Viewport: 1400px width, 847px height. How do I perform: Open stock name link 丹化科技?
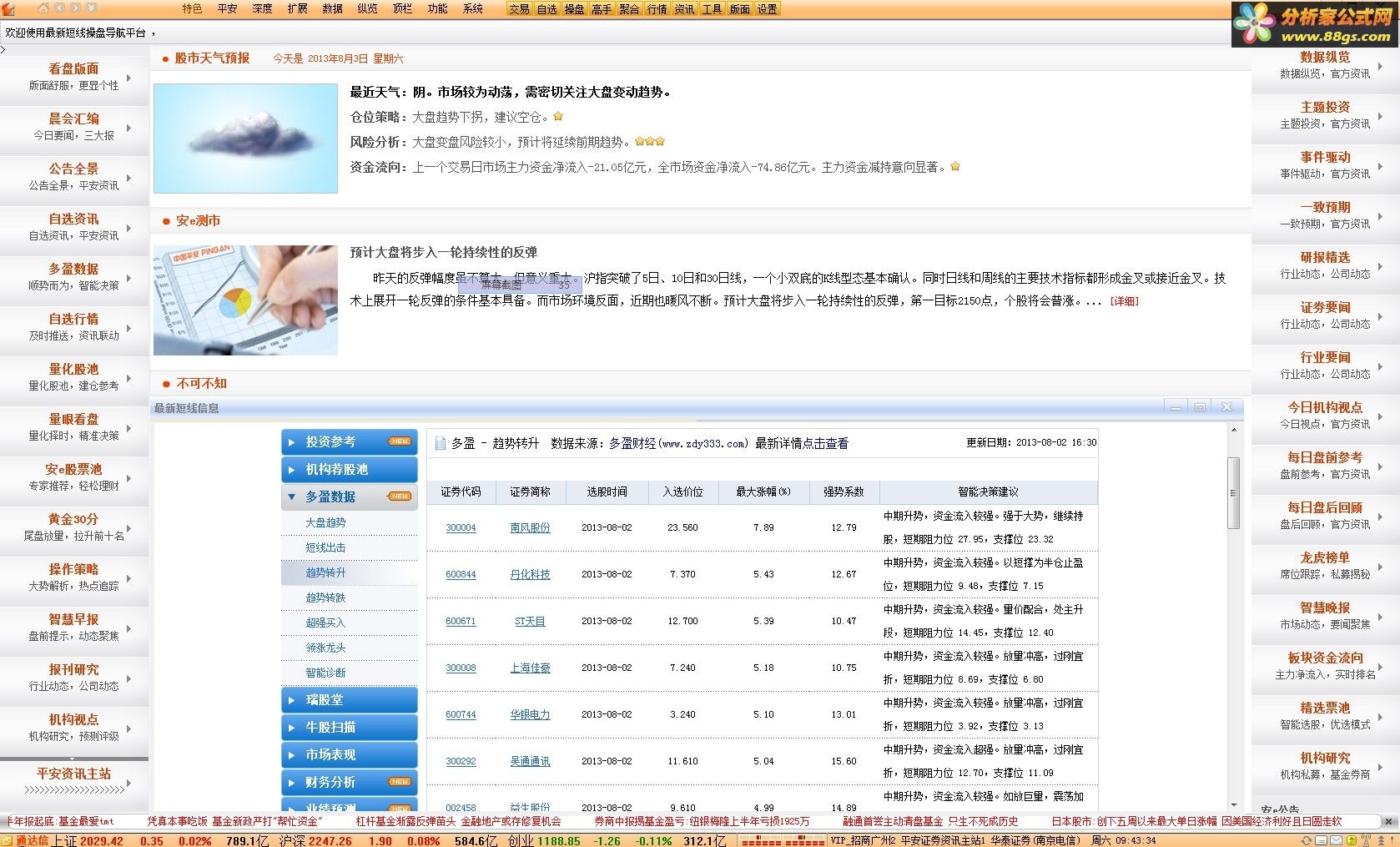click(530, 574)
